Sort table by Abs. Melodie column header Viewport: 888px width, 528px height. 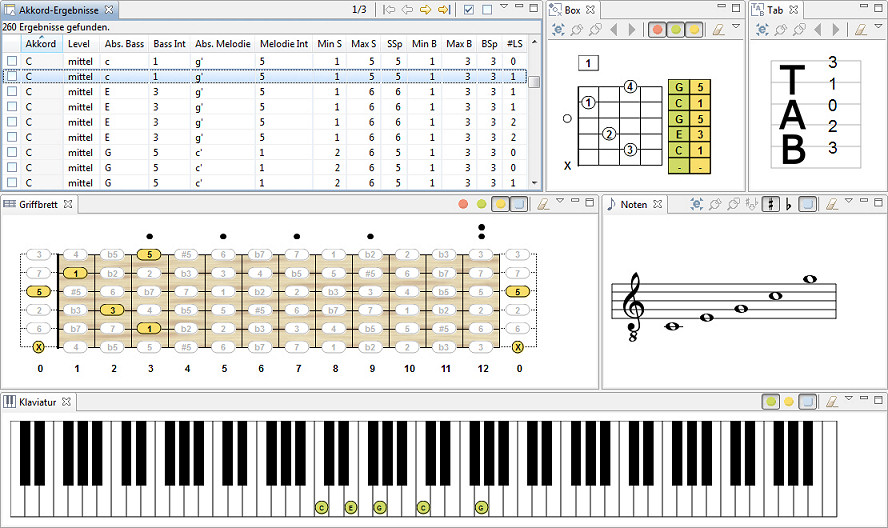(x=223, y=44)
